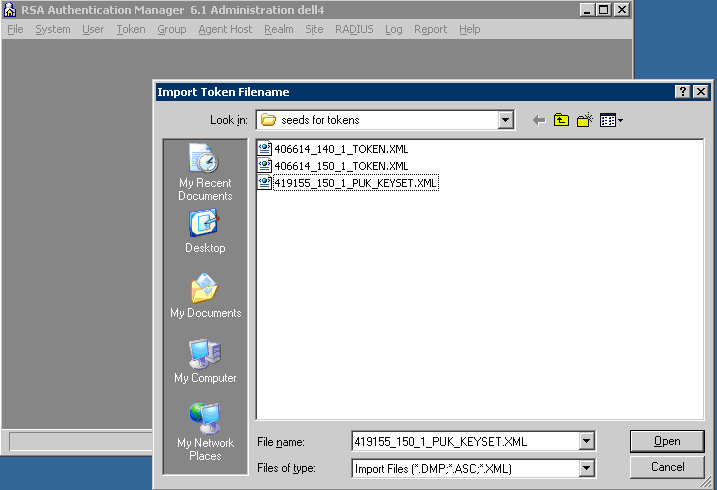Jump to Desktop in places bar

[205, 231]
